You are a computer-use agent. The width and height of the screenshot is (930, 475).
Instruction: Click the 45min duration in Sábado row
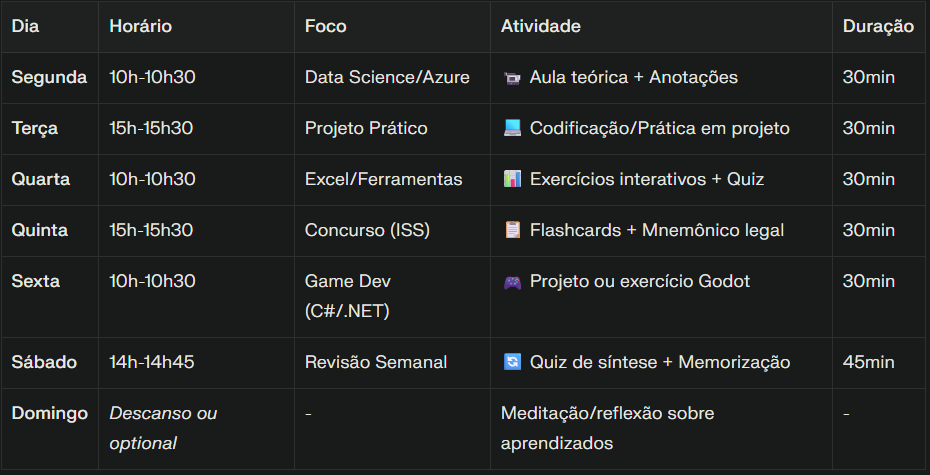[x=869, y=363]
